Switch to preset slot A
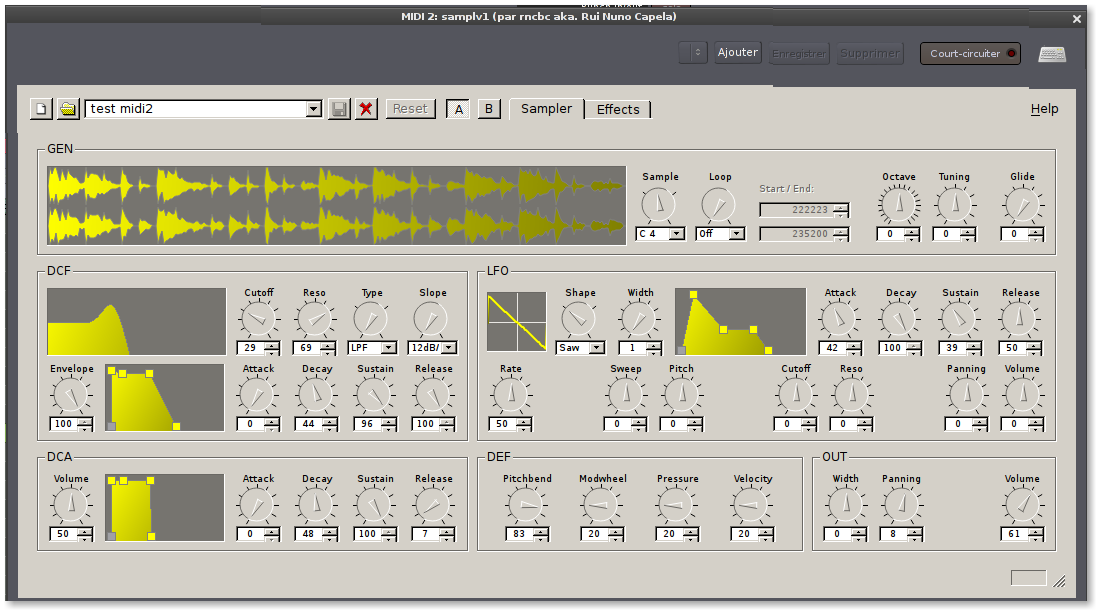This screenshot has width=1096, height=610. [459, 109]
